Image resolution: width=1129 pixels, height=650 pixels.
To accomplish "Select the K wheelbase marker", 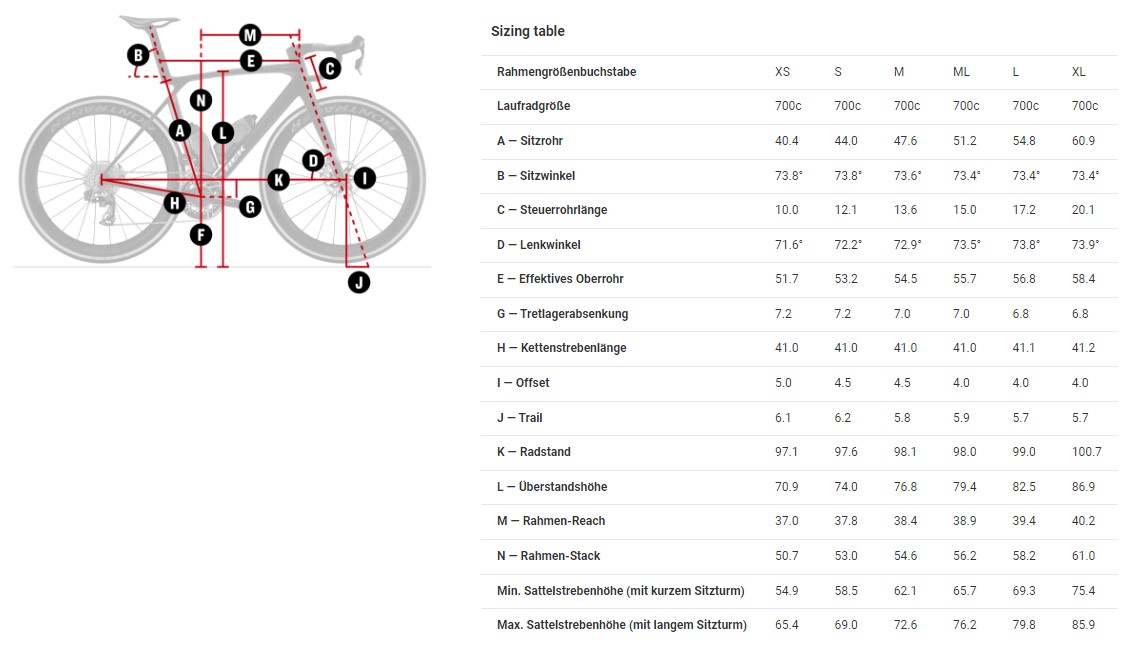I will [279, 179].
